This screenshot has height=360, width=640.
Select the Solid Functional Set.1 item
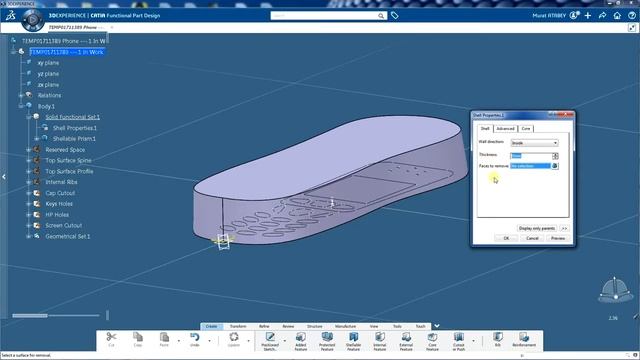tap(72, 117)
